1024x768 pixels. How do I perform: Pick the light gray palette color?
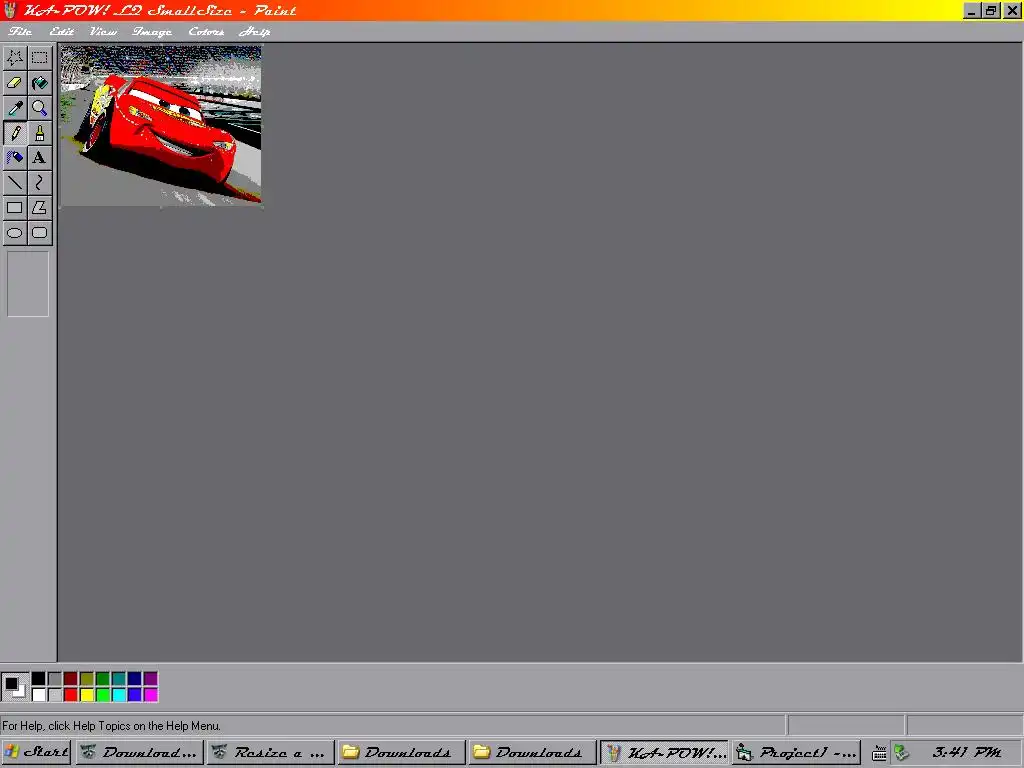click(55, 695)
